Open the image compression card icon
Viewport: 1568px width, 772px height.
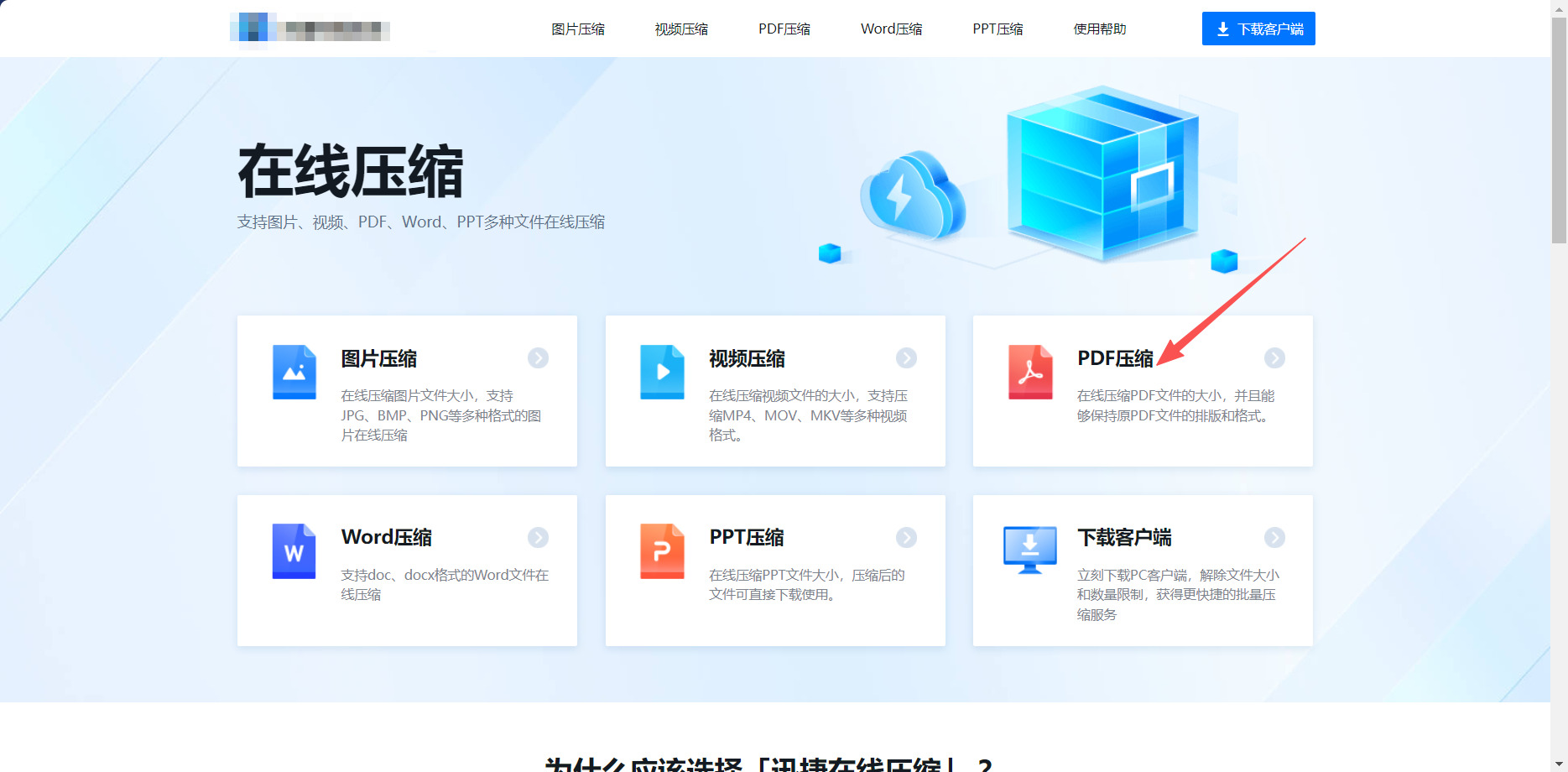[x=294, y=372]
